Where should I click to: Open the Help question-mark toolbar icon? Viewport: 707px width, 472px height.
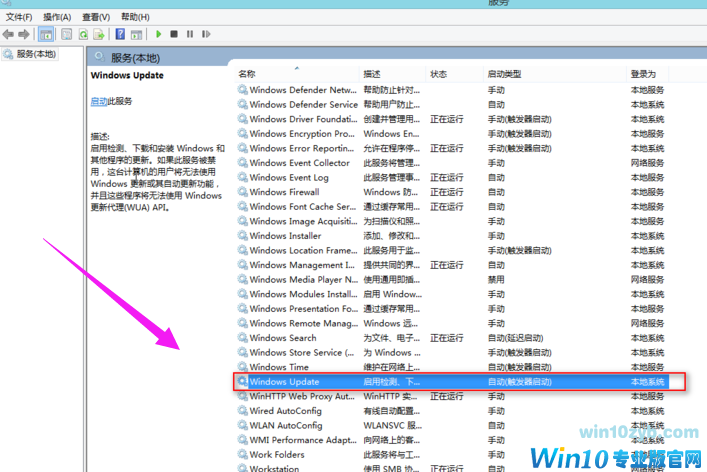point(120,34)
